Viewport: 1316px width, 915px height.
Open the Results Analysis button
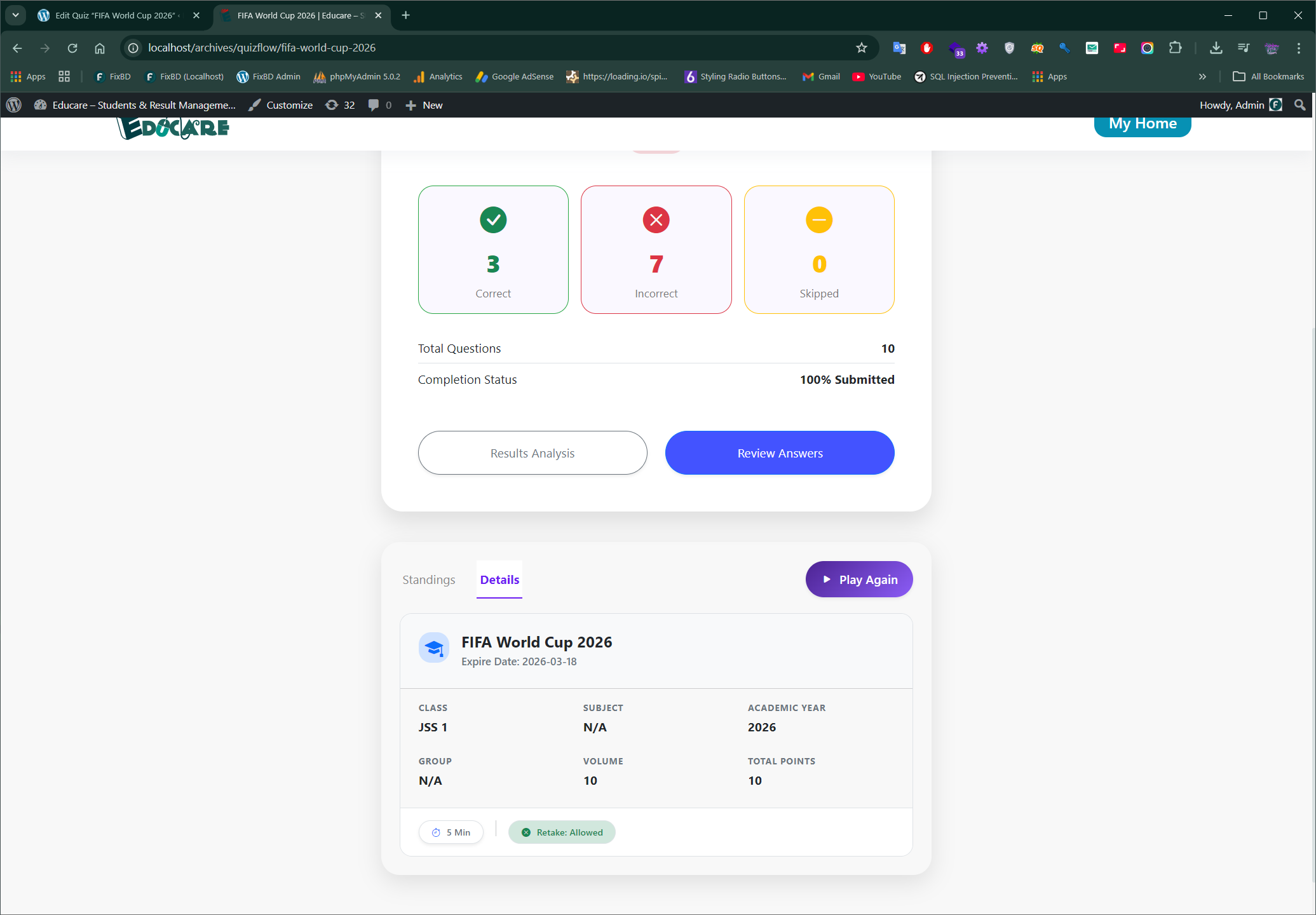point(532,453)
